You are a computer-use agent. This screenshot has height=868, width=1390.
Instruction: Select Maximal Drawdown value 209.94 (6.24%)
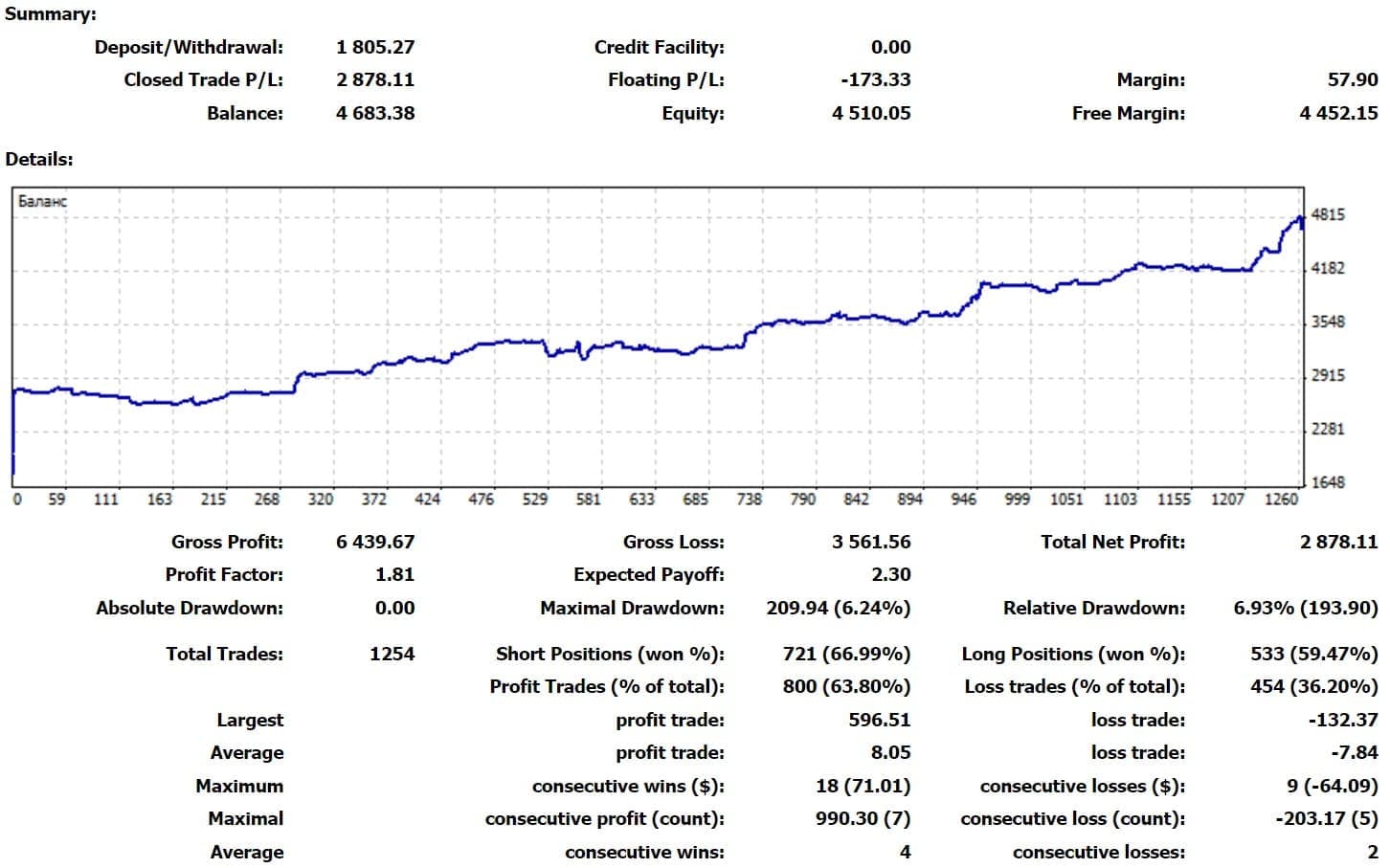click(x=839, y=608)
